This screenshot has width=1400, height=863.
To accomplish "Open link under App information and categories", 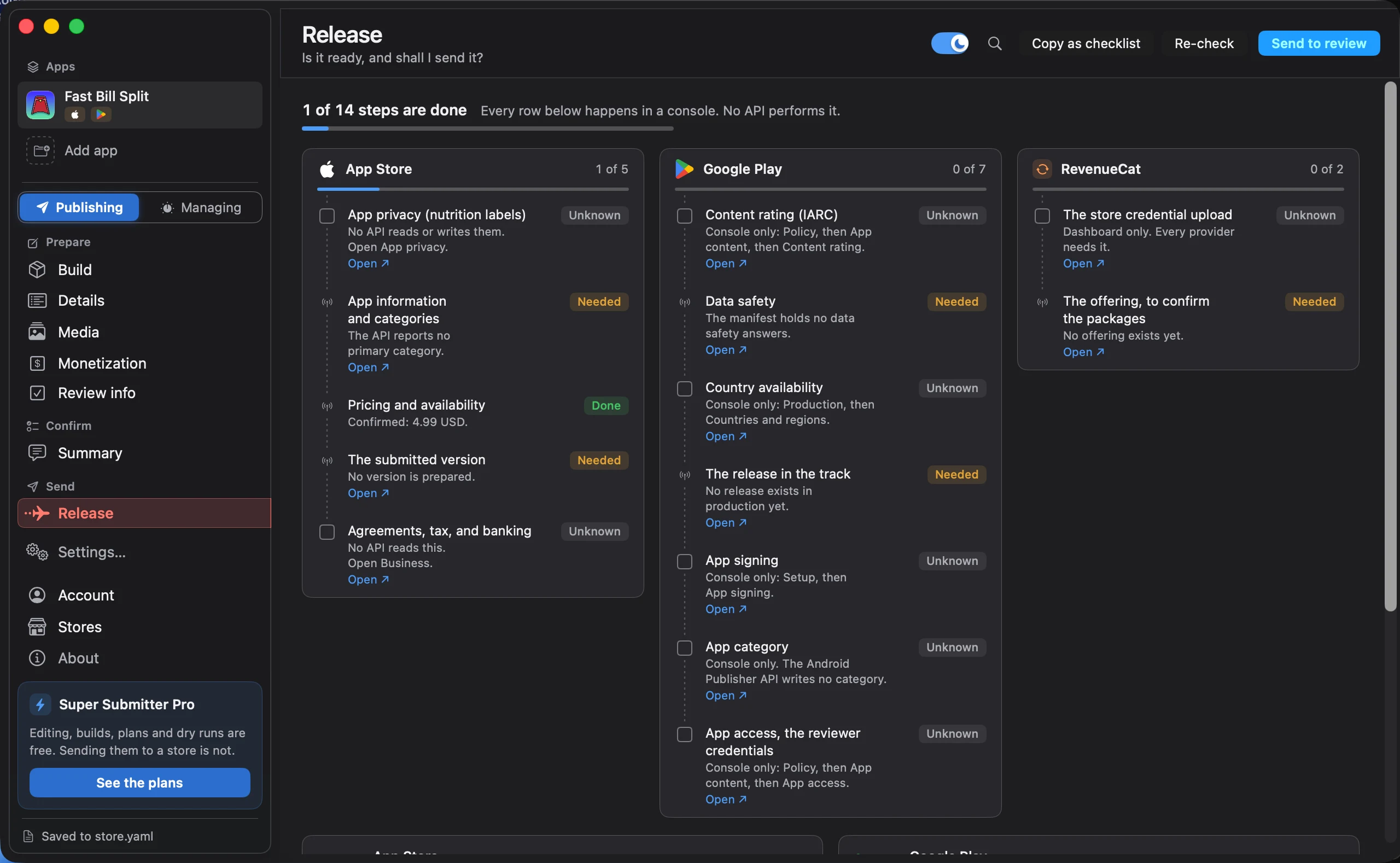I will [368, 368].
